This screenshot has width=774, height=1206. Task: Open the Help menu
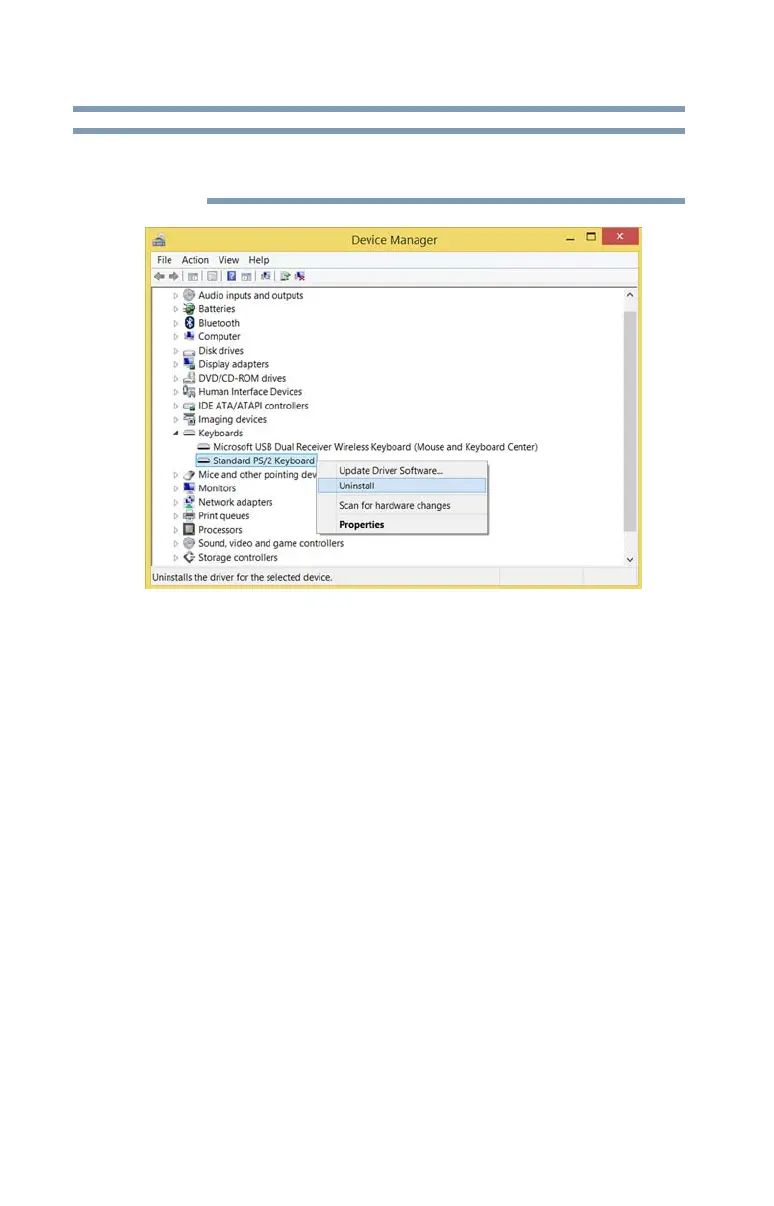[259, 260]
